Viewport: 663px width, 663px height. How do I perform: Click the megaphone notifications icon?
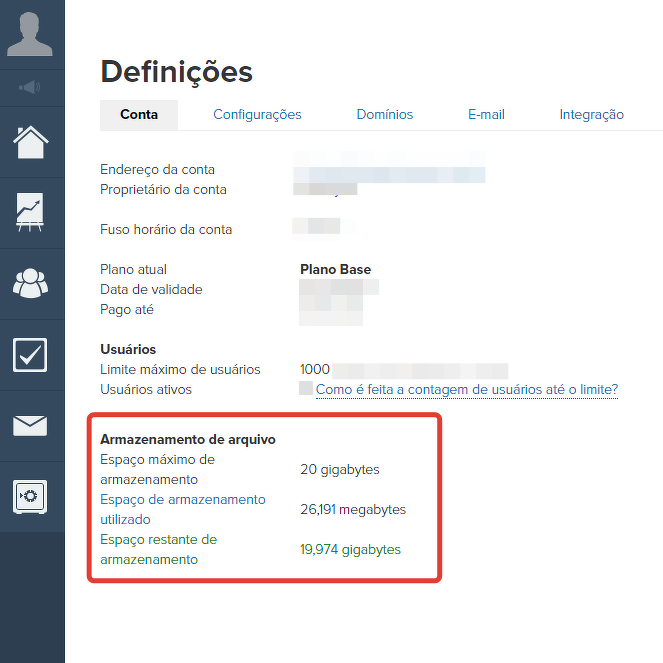30,87
